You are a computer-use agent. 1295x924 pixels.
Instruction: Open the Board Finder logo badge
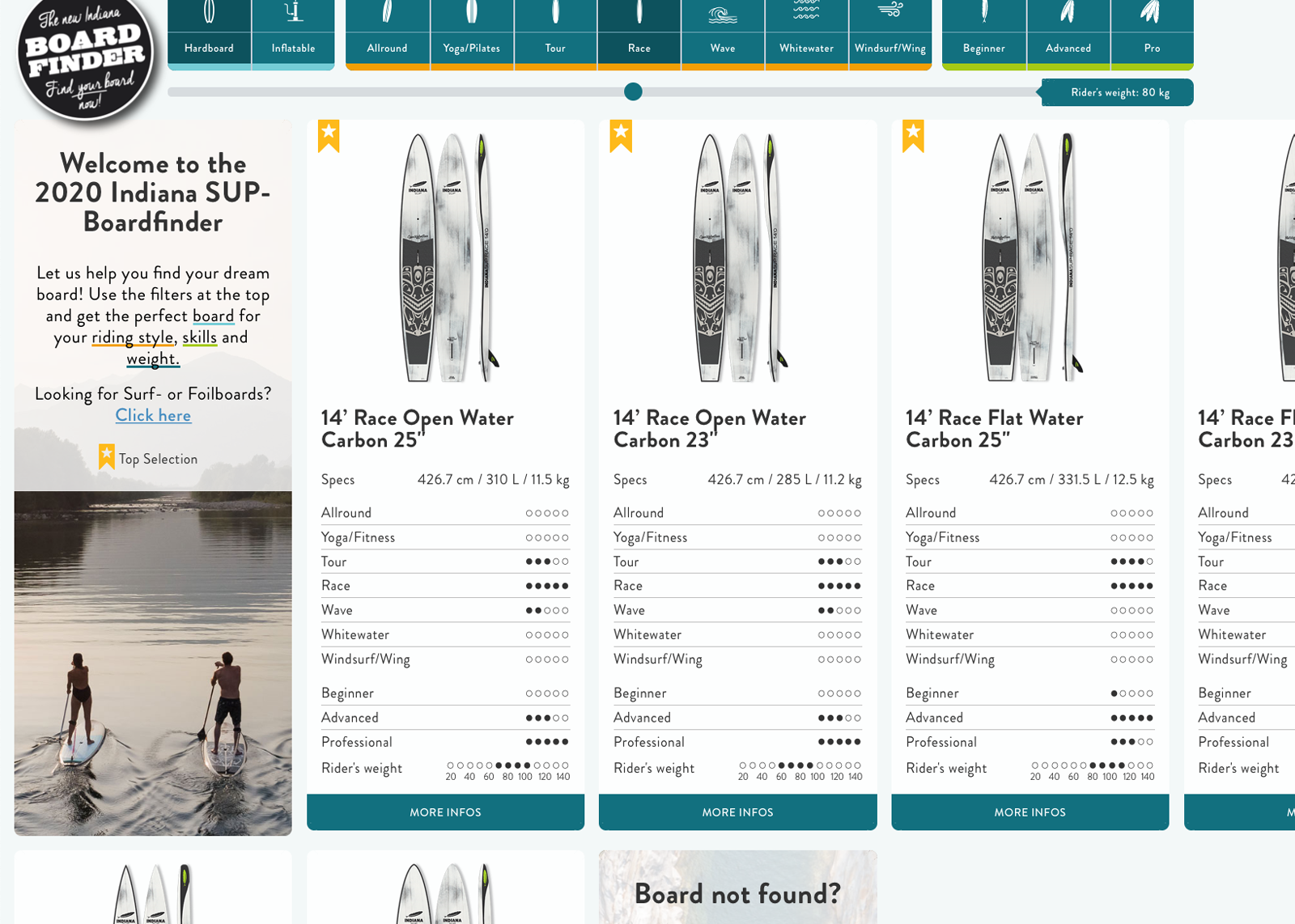pyautogui.click(x=85, y=58)
